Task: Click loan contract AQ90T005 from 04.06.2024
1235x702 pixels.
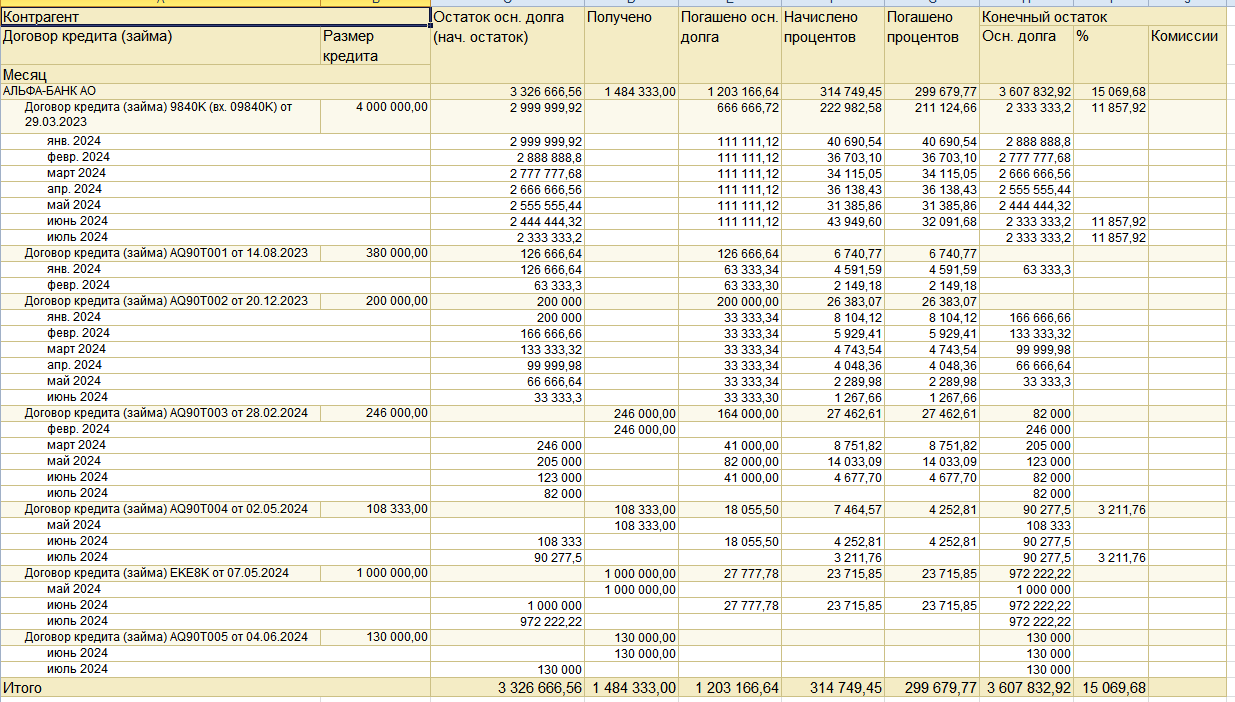Action: (x=166, y=637)
